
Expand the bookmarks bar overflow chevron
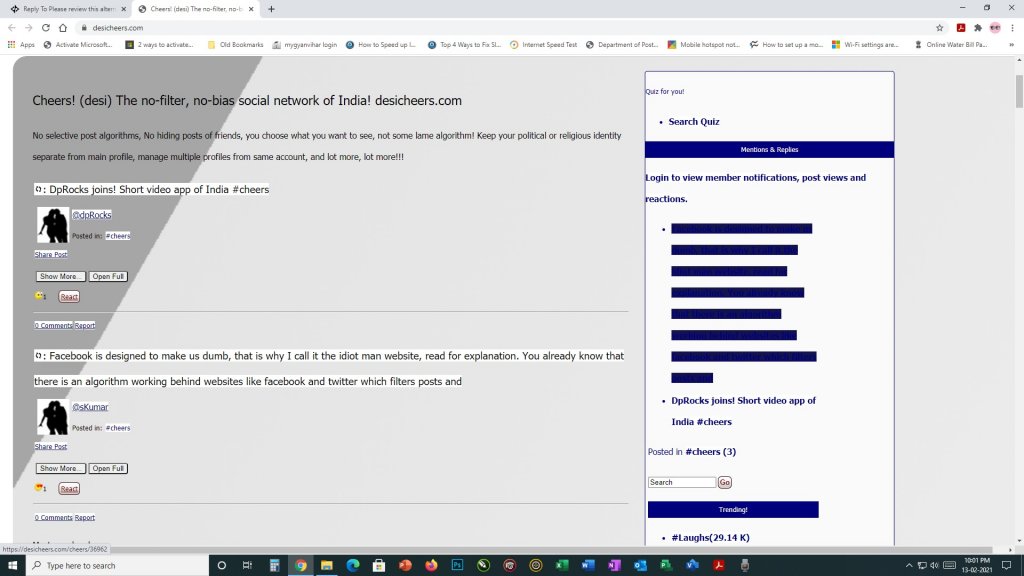(x=1012, y=44)
